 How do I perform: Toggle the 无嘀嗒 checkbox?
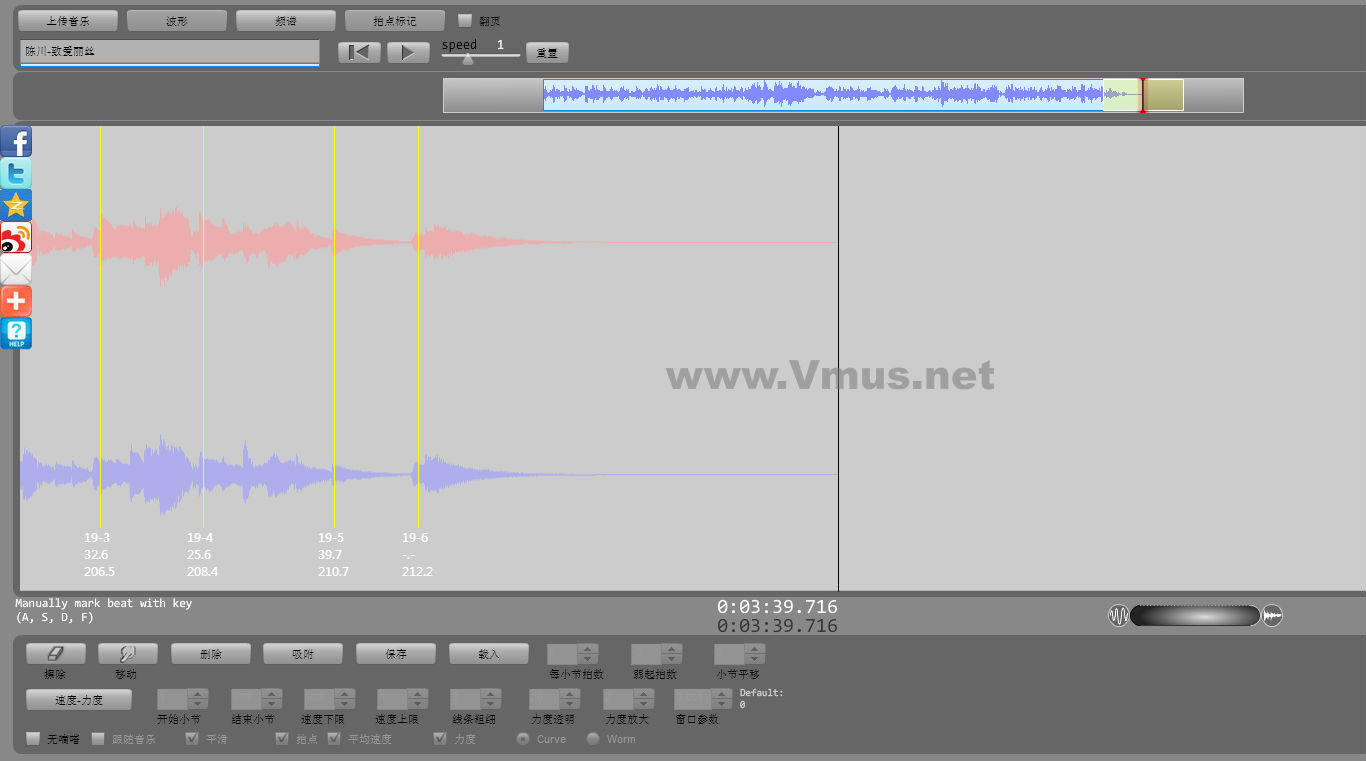[34, 739]
